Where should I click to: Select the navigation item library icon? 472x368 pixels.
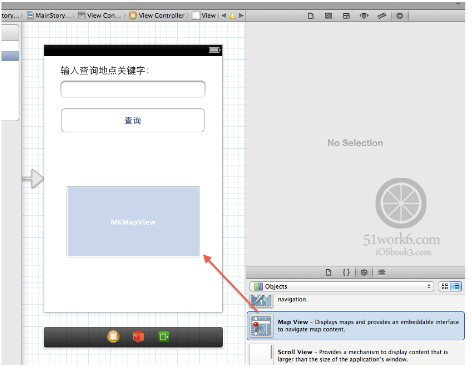pyautogui.click(x=261, y=301)
